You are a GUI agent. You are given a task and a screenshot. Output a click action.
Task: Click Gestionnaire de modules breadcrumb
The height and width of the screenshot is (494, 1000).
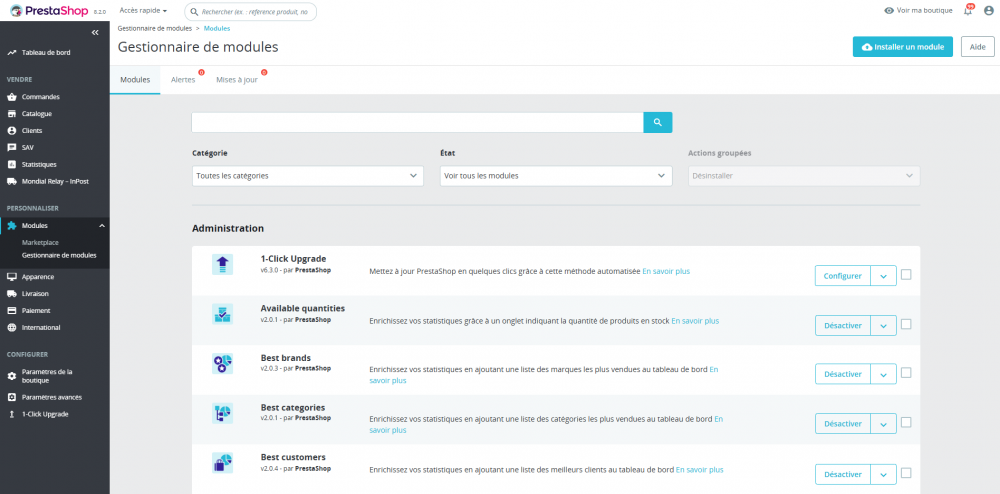[155, 29]
